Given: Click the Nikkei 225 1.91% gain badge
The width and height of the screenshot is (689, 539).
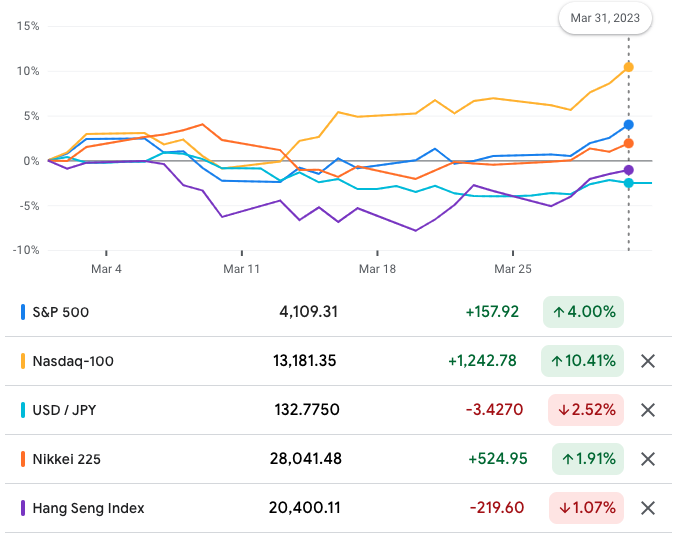Looking at the screenshot, I should (x=588, y=459).
